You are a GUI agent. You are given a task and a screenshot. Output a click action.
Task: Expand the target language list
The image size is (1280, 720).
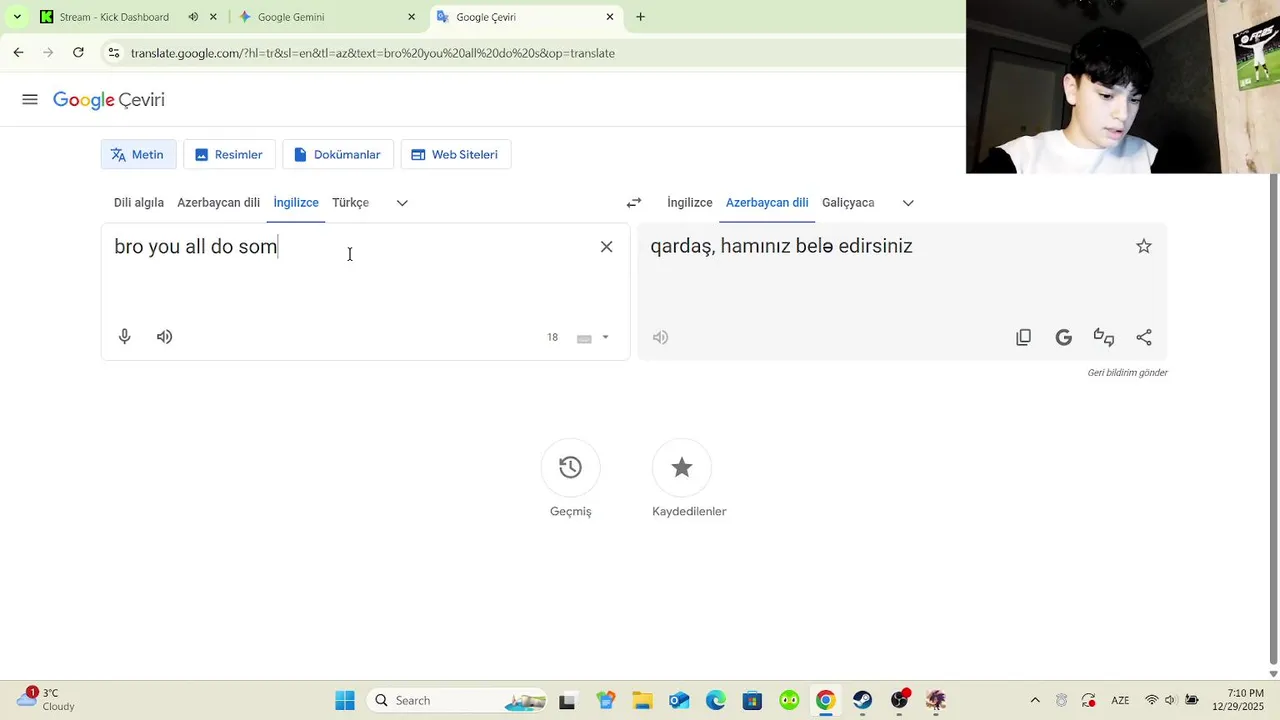point(908,203)
